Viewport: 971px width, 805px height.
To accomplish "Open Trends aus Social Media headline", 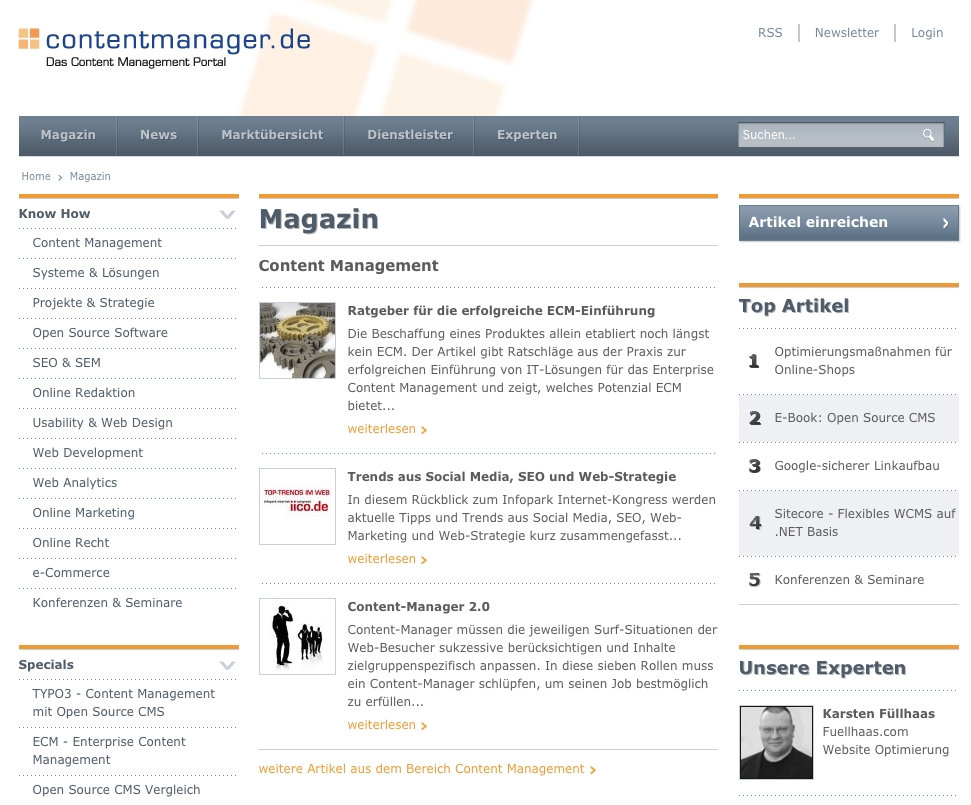I will (x=512, y=477).
